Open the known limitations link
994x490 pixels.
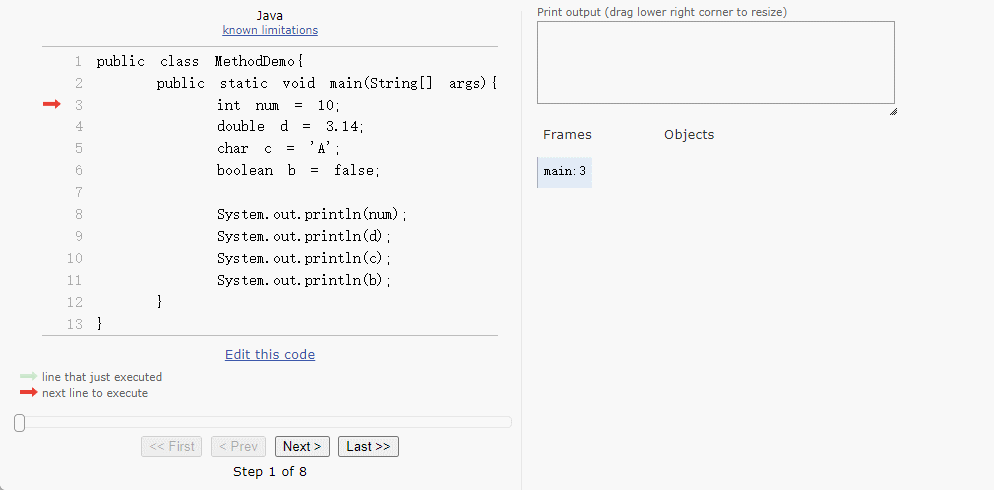point(270,30)
